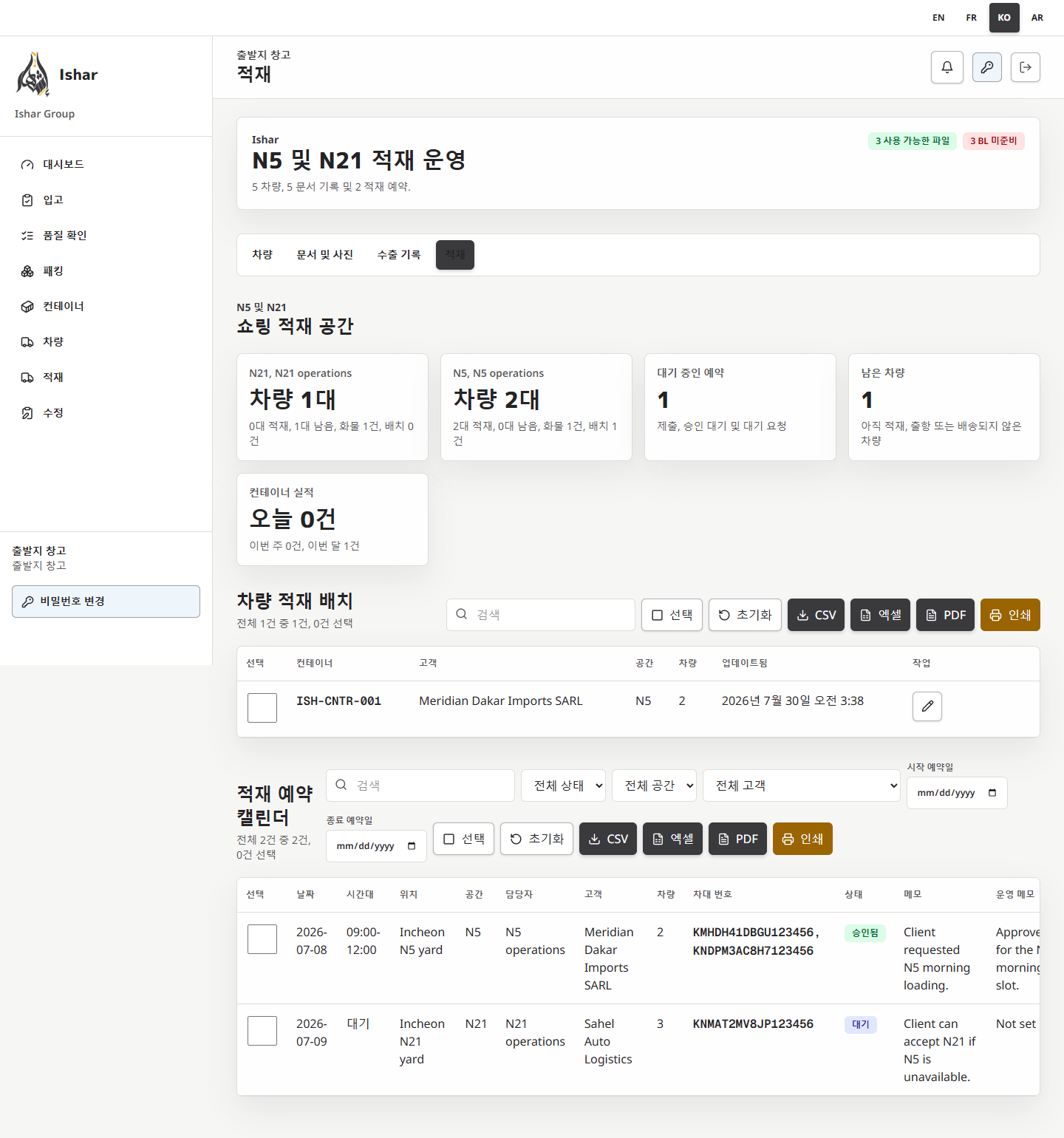Click the 시작 예약일 date field
1064x1138 pixels.
957,793
